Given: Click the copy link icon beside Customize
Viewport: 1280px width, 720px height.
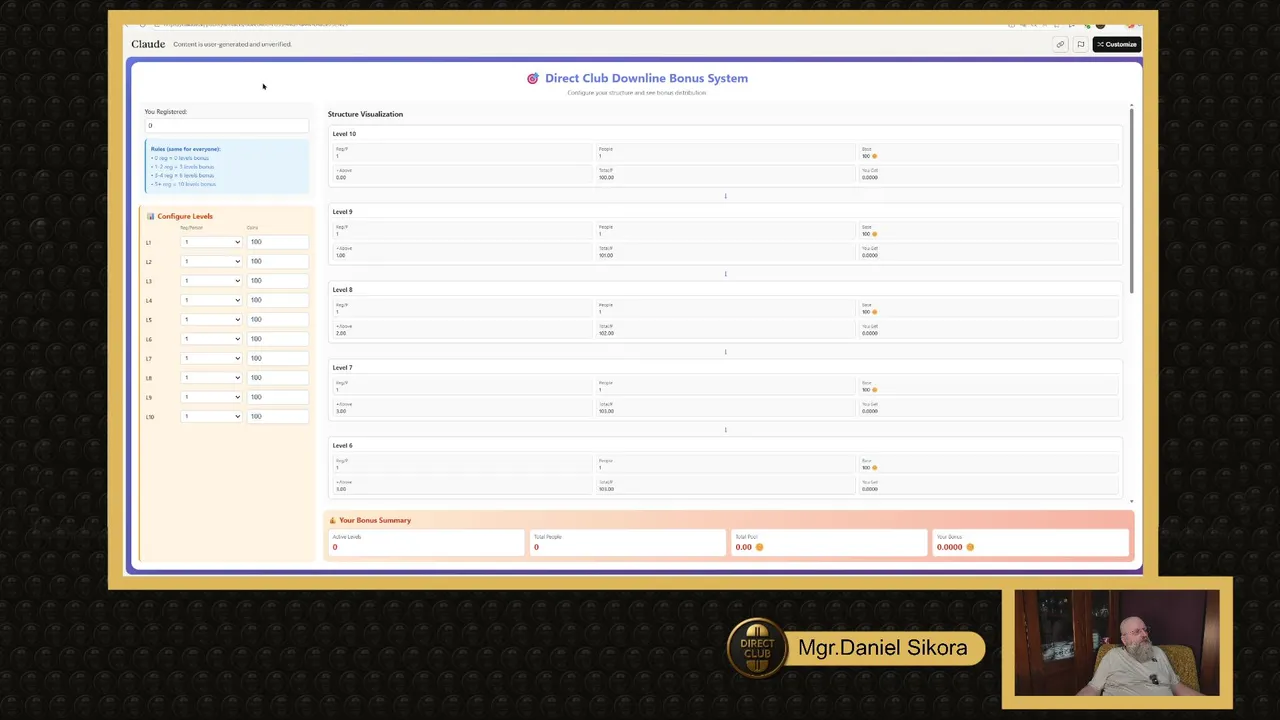Looking at the screenshot, I should [x=1060, y=44].
